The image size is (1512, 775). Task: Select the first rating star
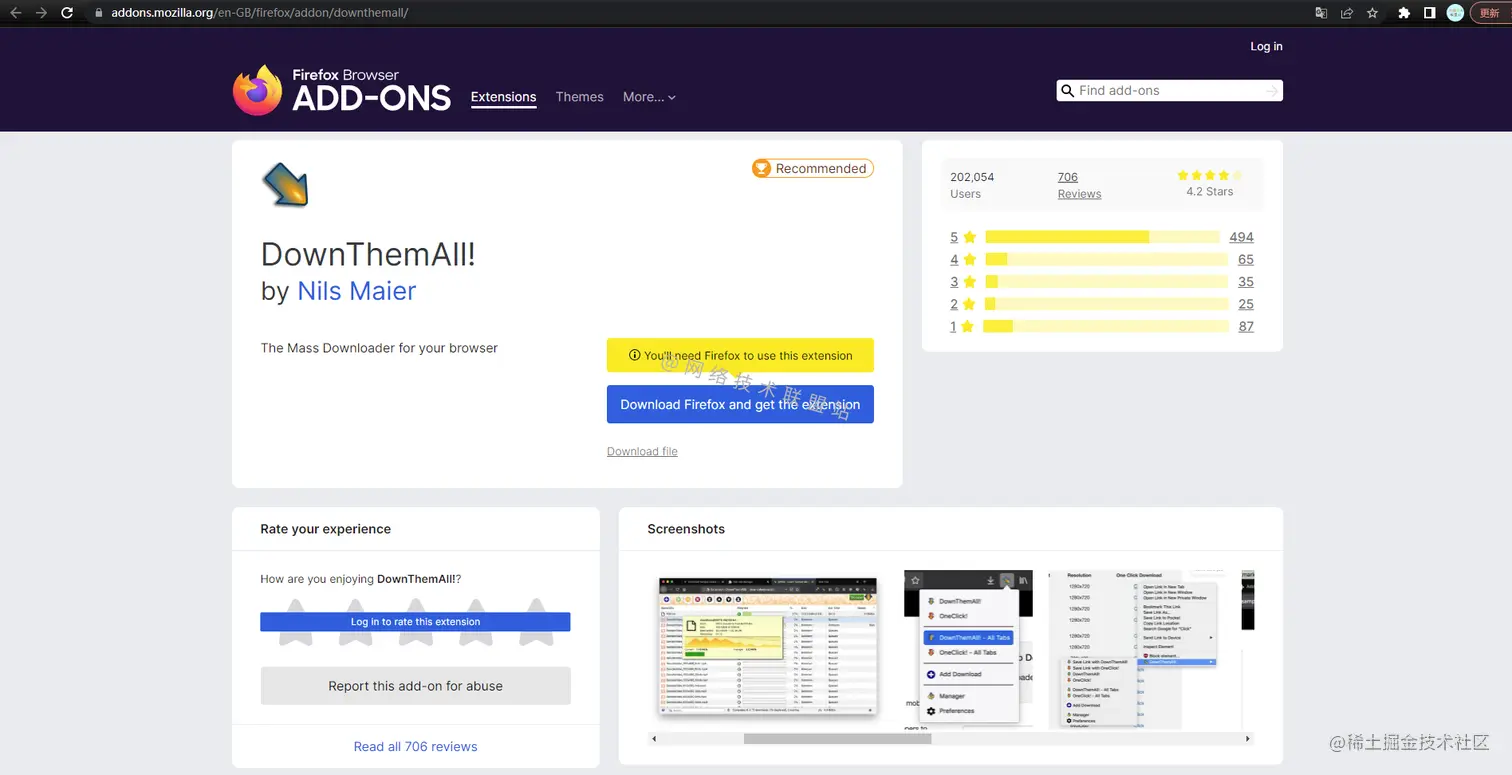tap(296, 622)
